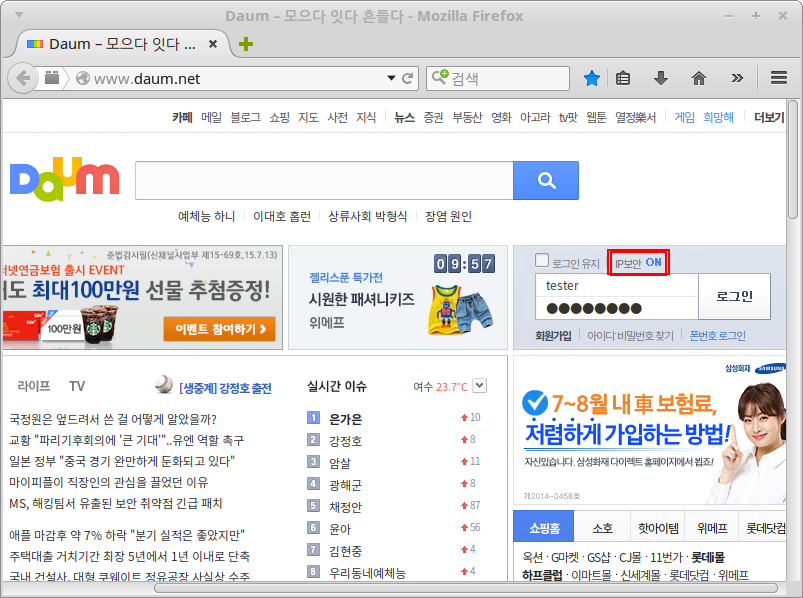Open the address bar history dropdown
The image size is (803, 598).
[391, 78]
